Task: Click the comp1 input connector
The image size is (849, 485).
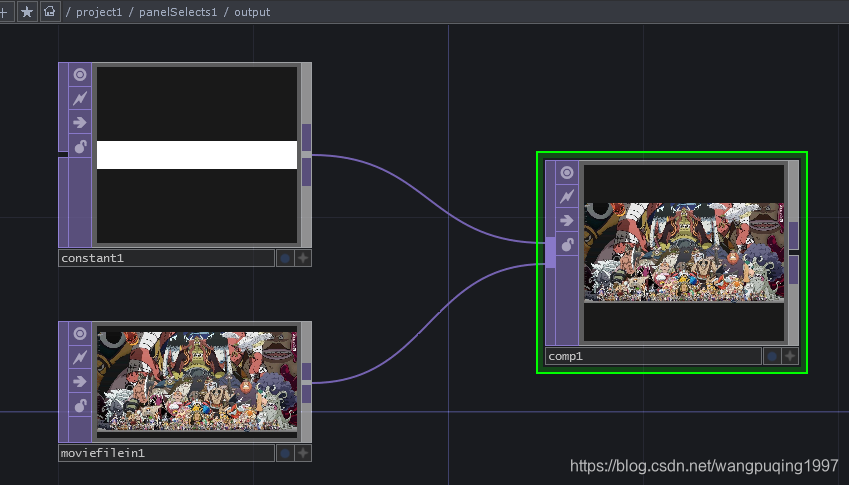Action: [550, 253]
